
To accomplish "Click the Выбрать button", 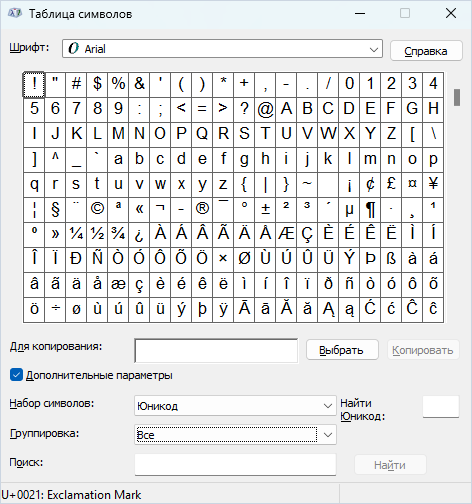I will [x=342, y=350].
